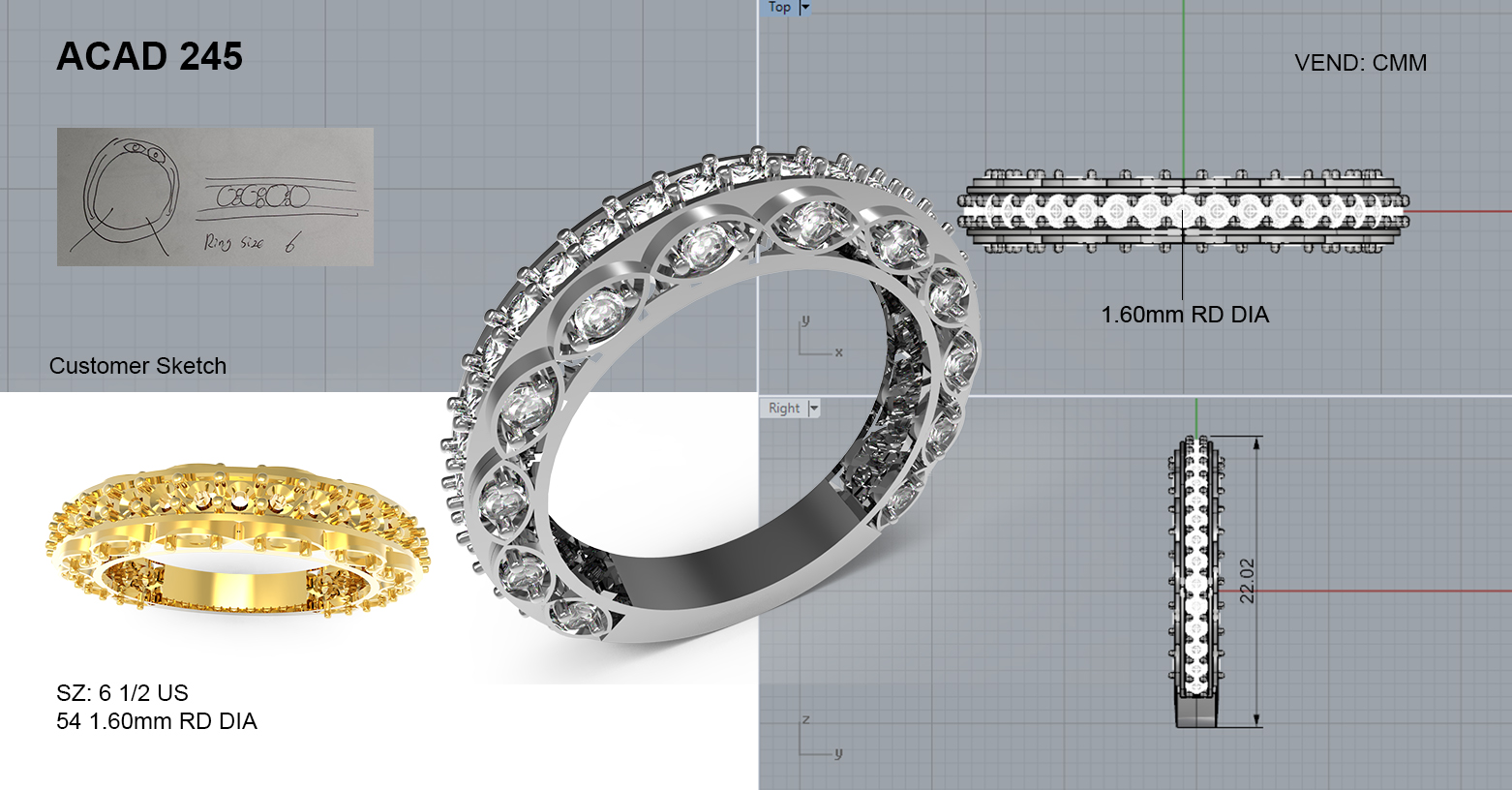Select the ring side profile in the Right viewport

(1197, 581)
